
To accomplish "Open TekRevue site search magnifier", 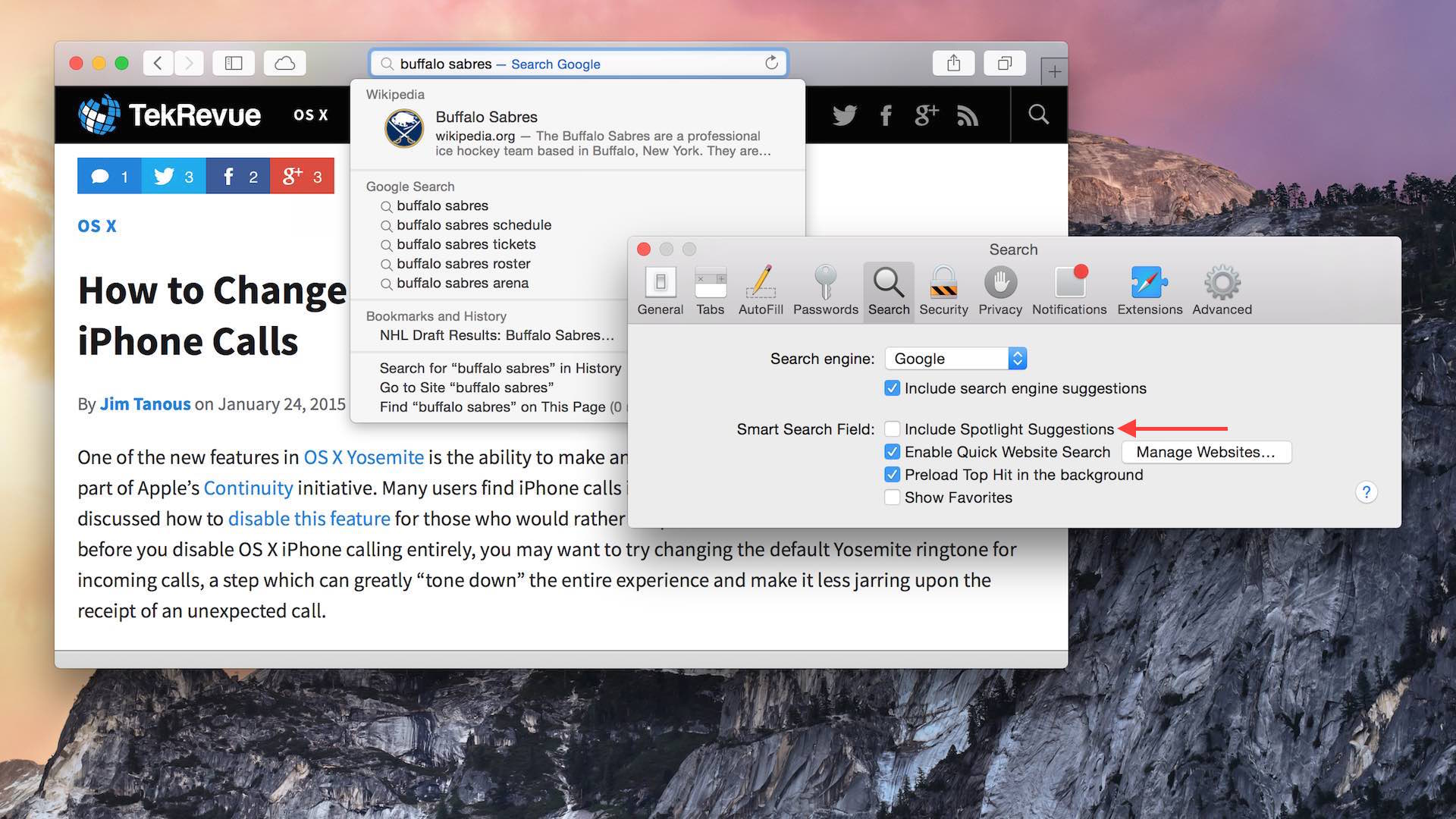I will click(x=1039, y=115).
